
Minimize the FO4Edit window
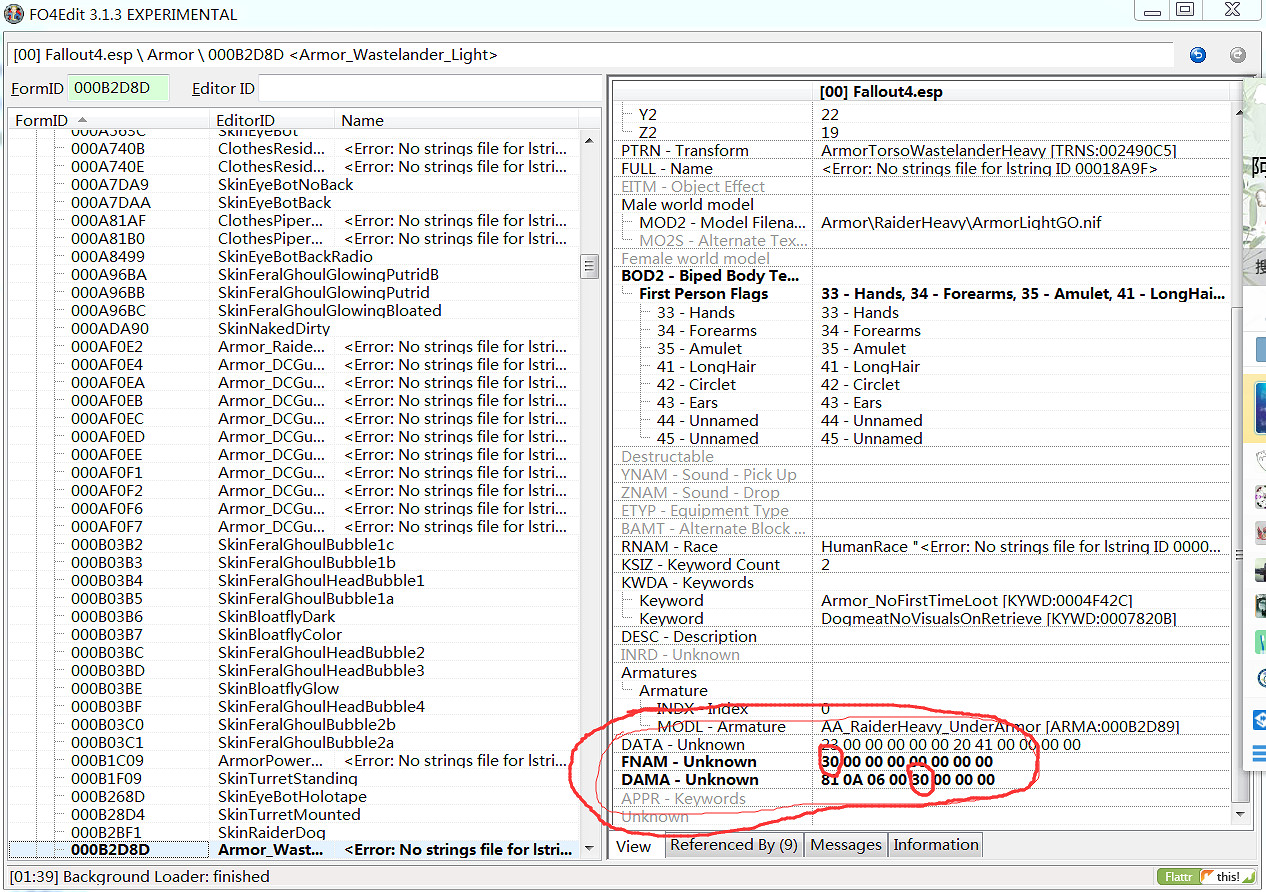pyautogui.click(x=1150, y=10)
